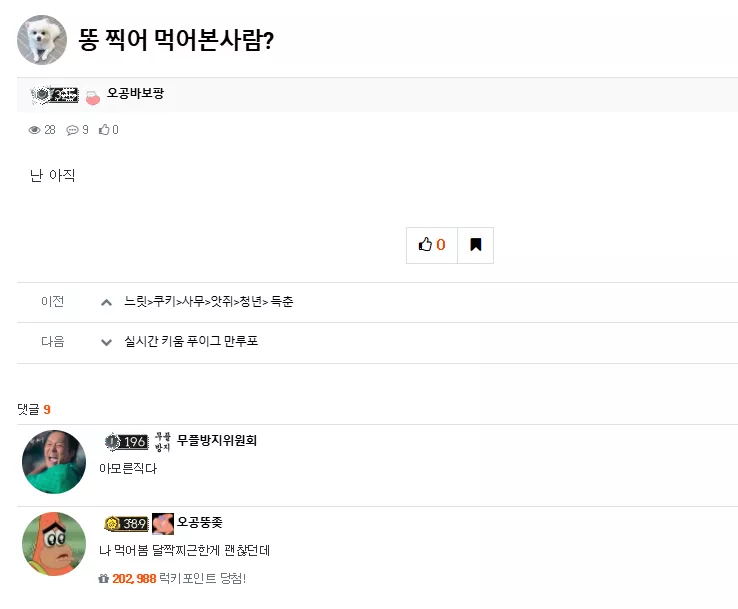Click the white dog profile picture
Viewport: 738px width, 609px height.
coord(42,40)
